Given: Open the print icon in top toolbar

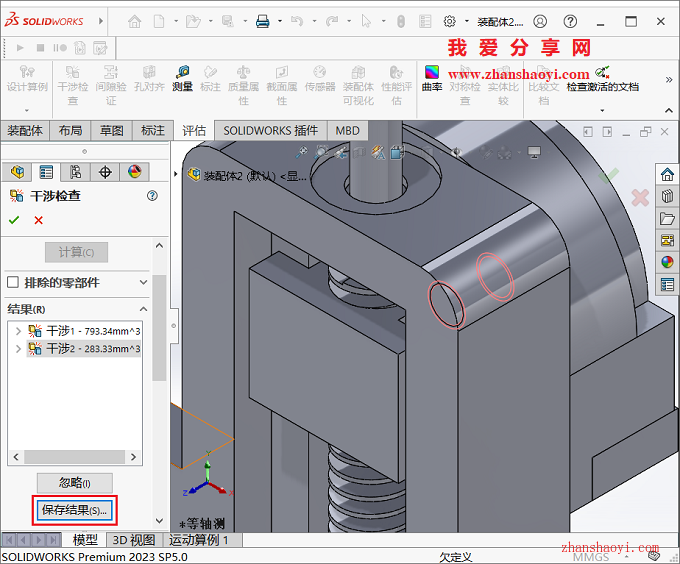Looking at the screenshot, I should point(263,21).
